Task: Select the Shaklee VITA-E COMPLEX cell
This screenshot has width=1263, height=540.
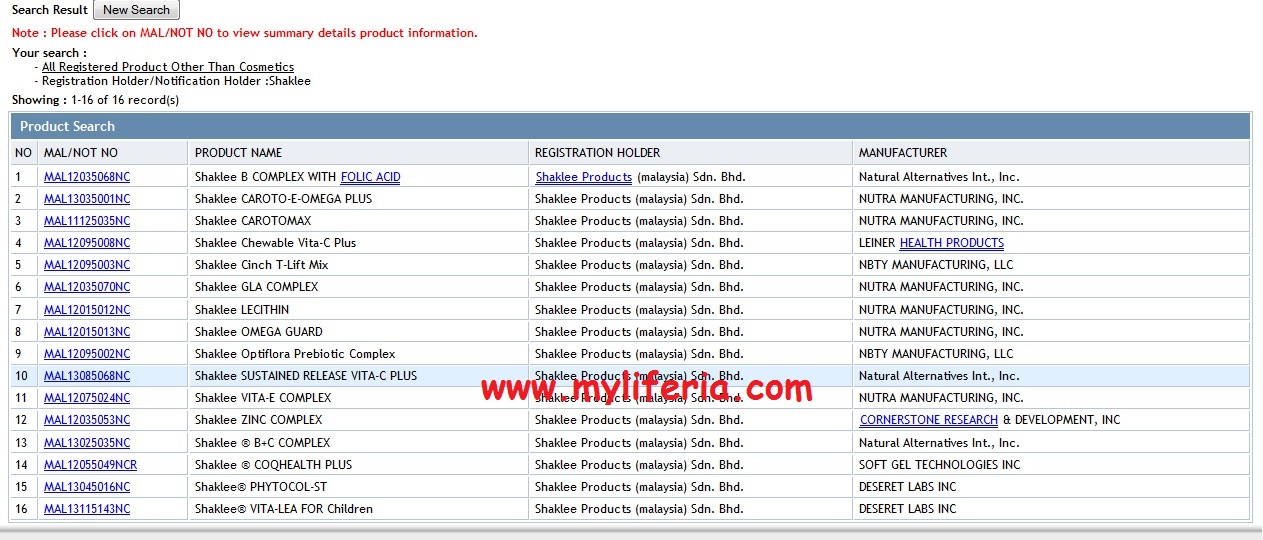Action: point(358,398)
